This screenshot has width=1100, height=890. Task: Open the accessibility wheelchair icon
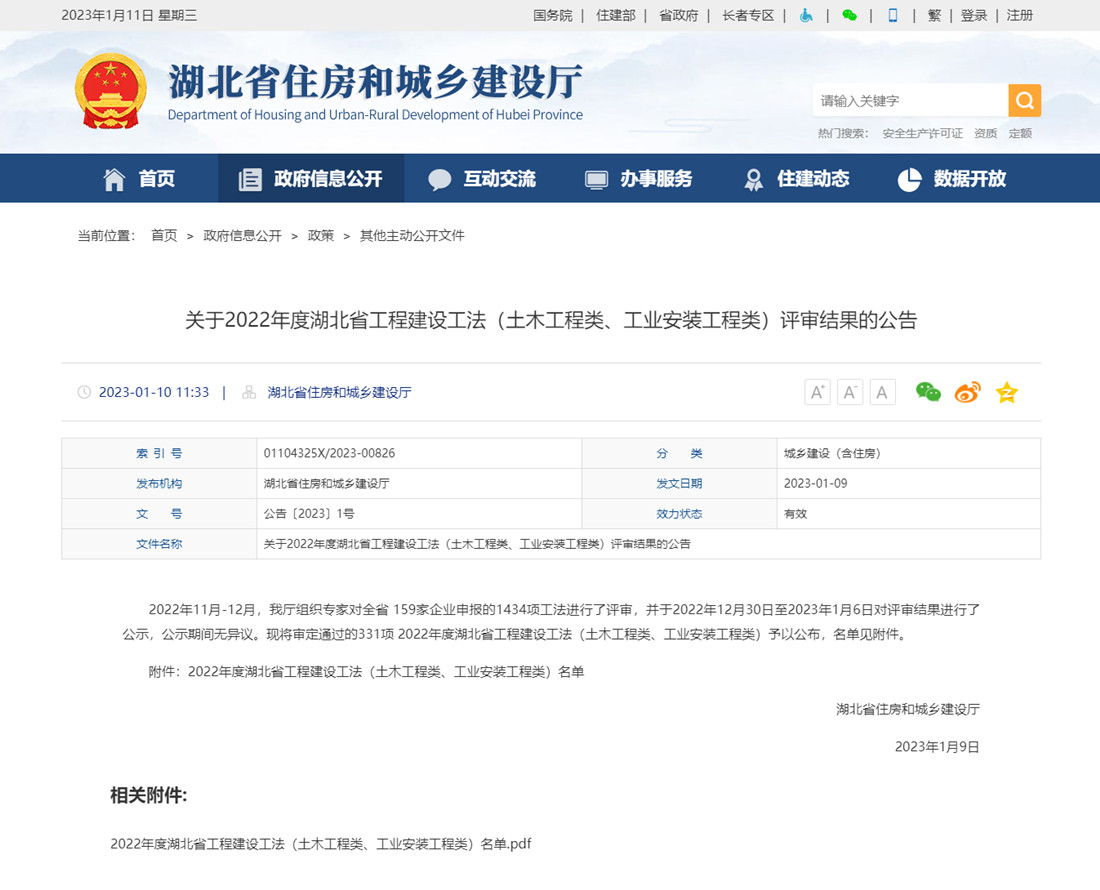806,15
